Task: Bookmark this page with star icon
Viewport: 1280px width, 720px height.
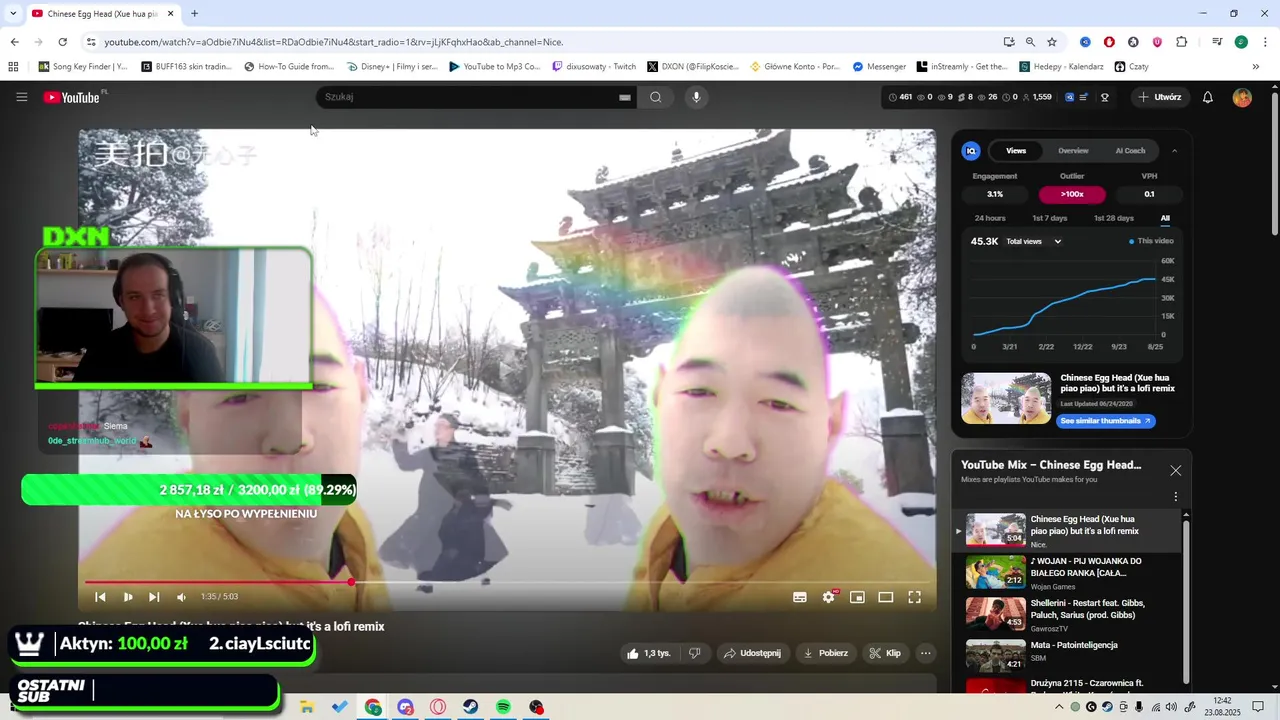Action: 1052,42
